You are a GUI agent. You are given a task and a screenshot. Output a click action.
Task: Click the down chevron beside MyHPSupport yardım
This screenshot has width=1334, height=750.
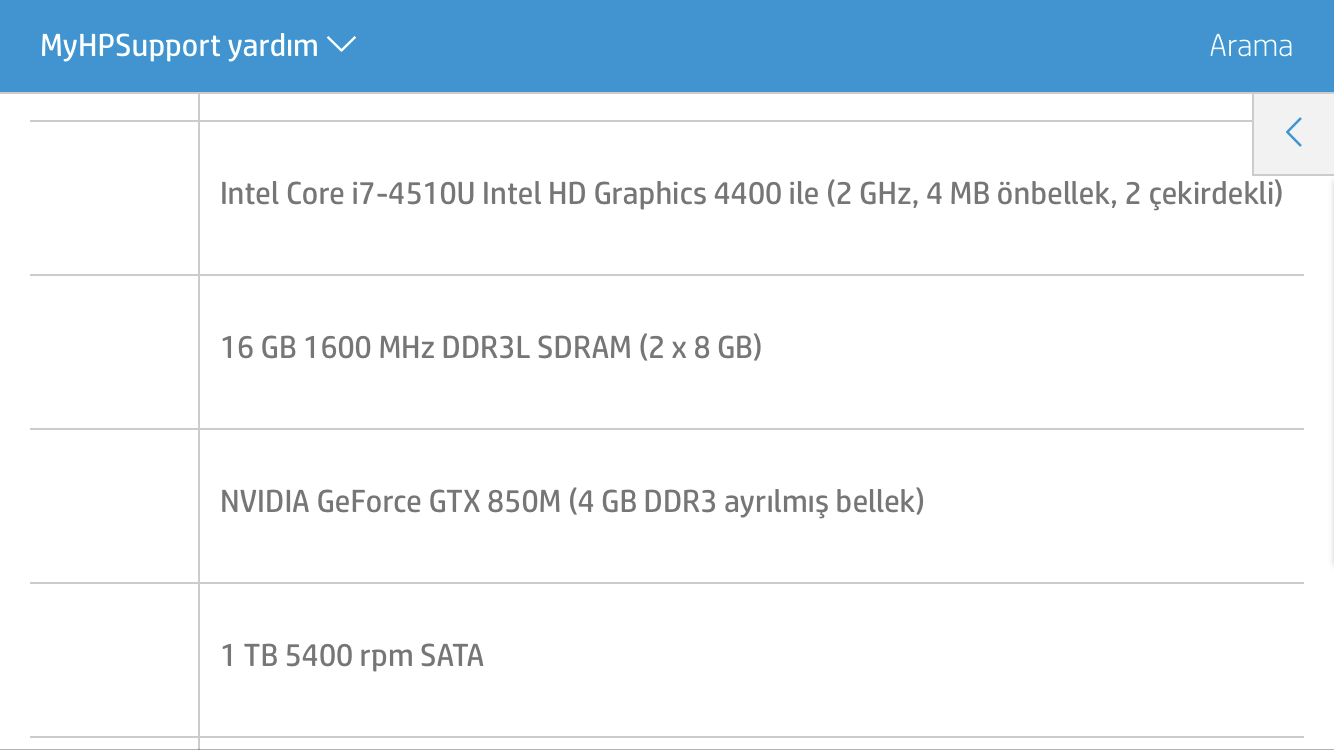point(342,46)
